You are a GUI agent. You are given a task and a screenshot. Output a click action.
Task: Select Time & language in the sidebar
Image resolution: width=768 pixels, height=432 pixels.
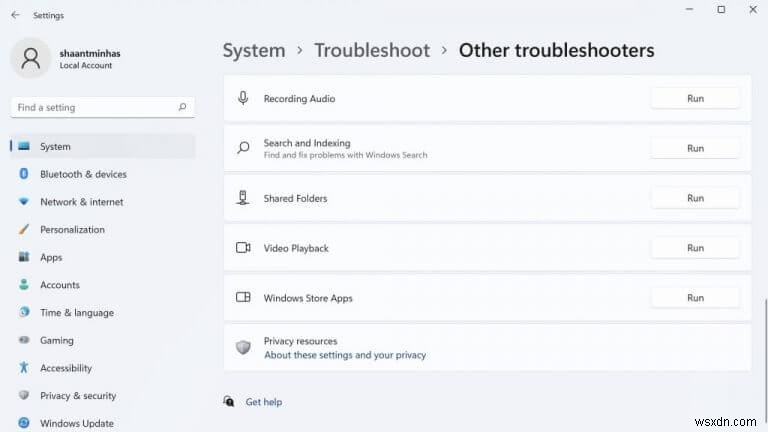pos(76,313)
